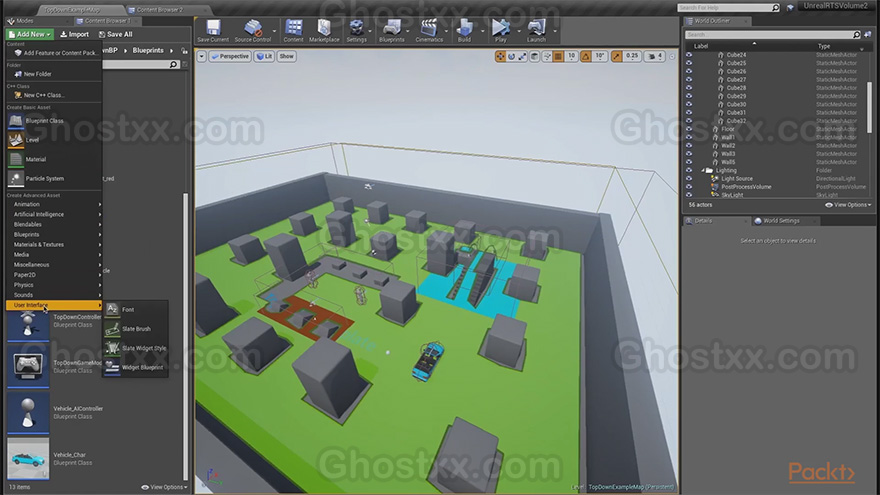The height and width of the screenshot is (495, 880).
Task: Select the Font asset icon in the submenu
Action: [112, 309]
